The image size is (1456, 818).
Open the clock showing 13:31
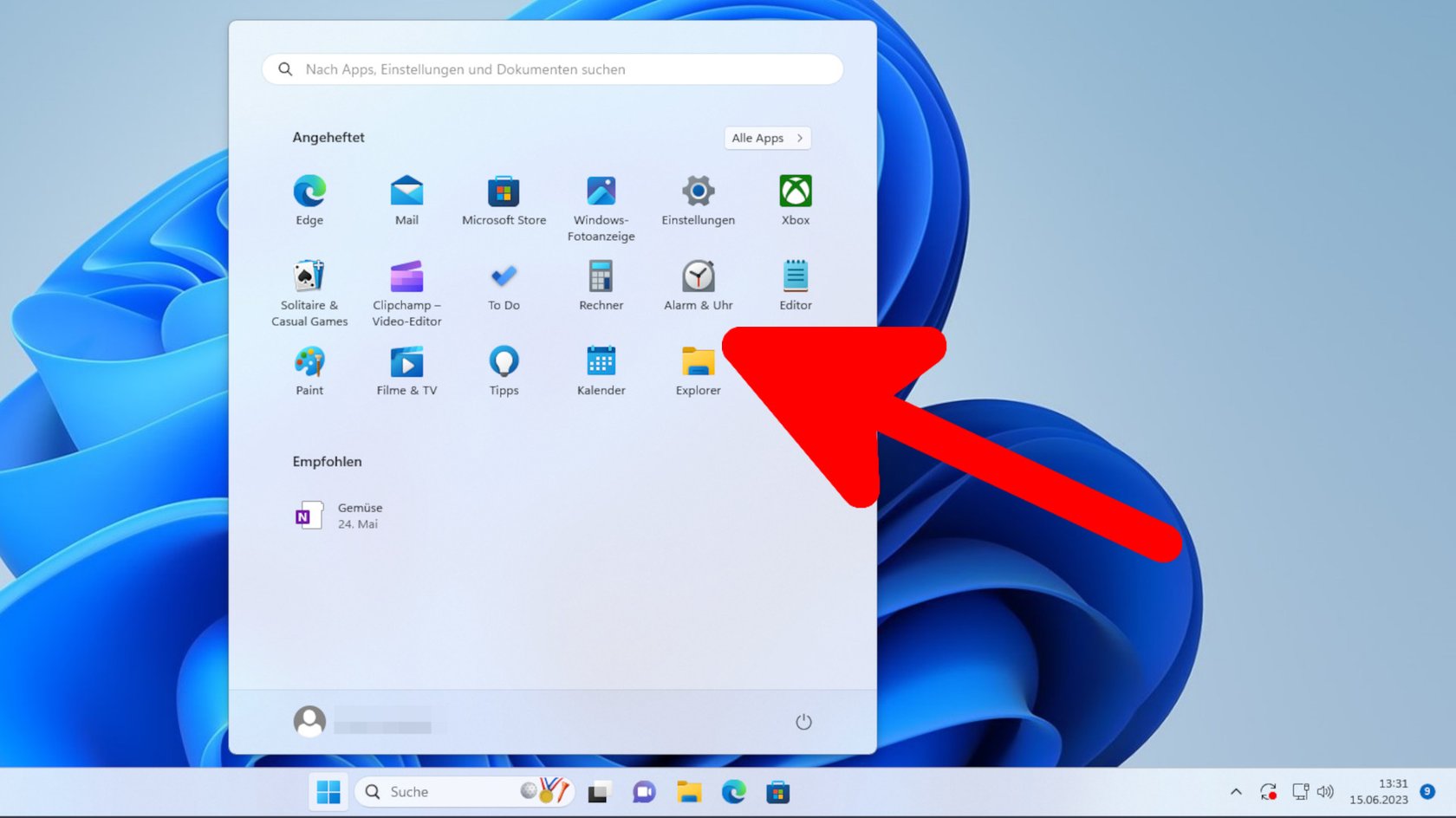(1378, 792)
